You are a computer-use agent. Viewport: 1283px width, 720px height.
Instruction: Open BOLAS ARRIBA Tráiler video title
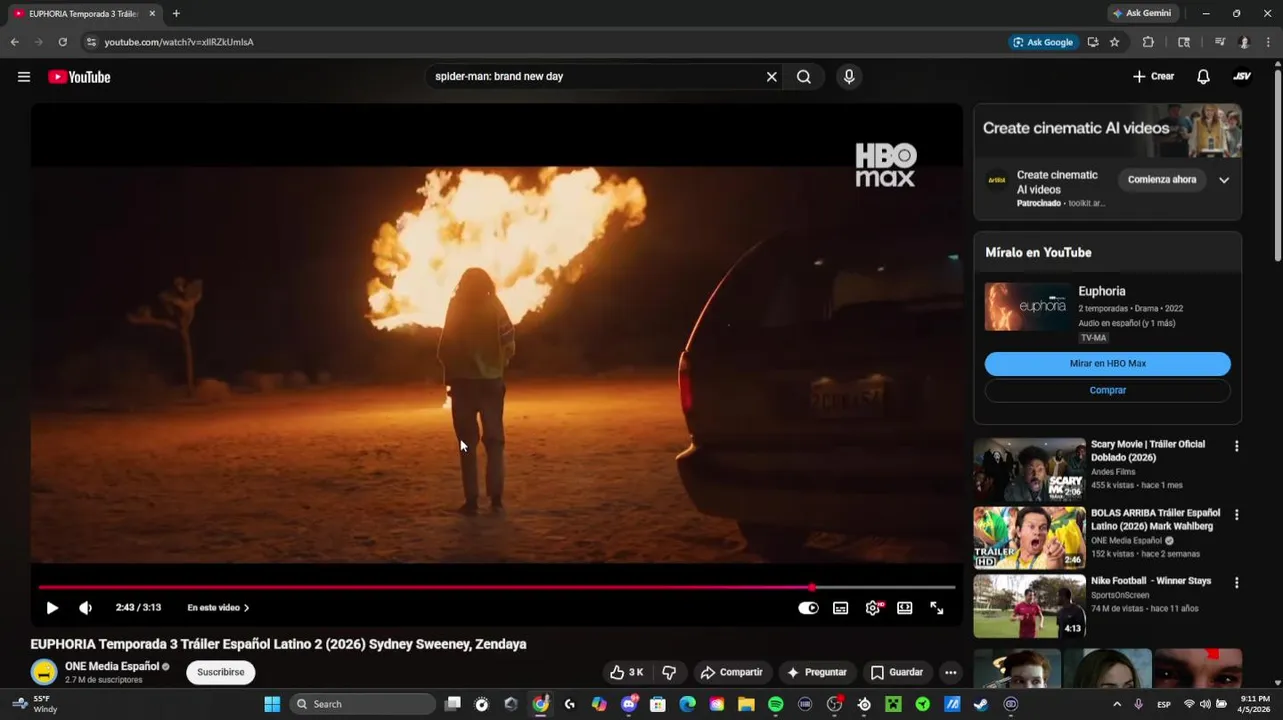coord(1155,520)
